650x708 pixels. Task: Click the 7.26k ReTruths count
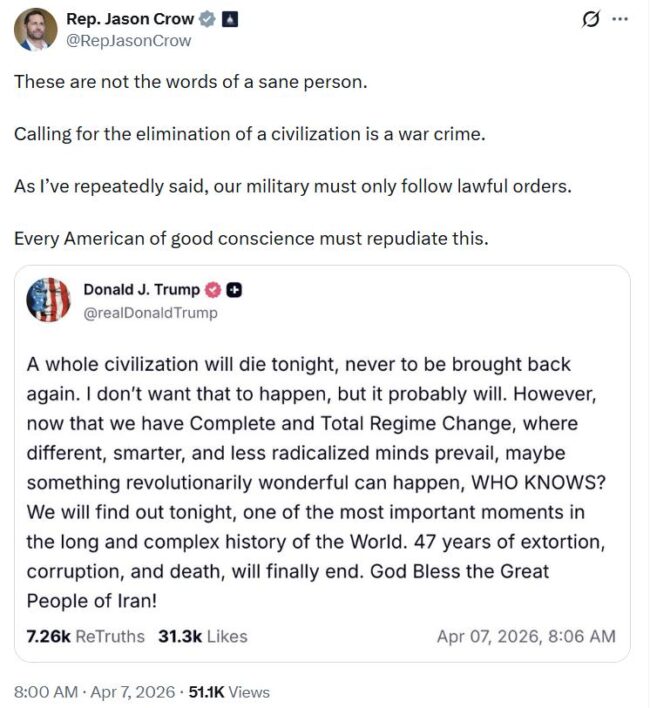click(x=85, y=636)
